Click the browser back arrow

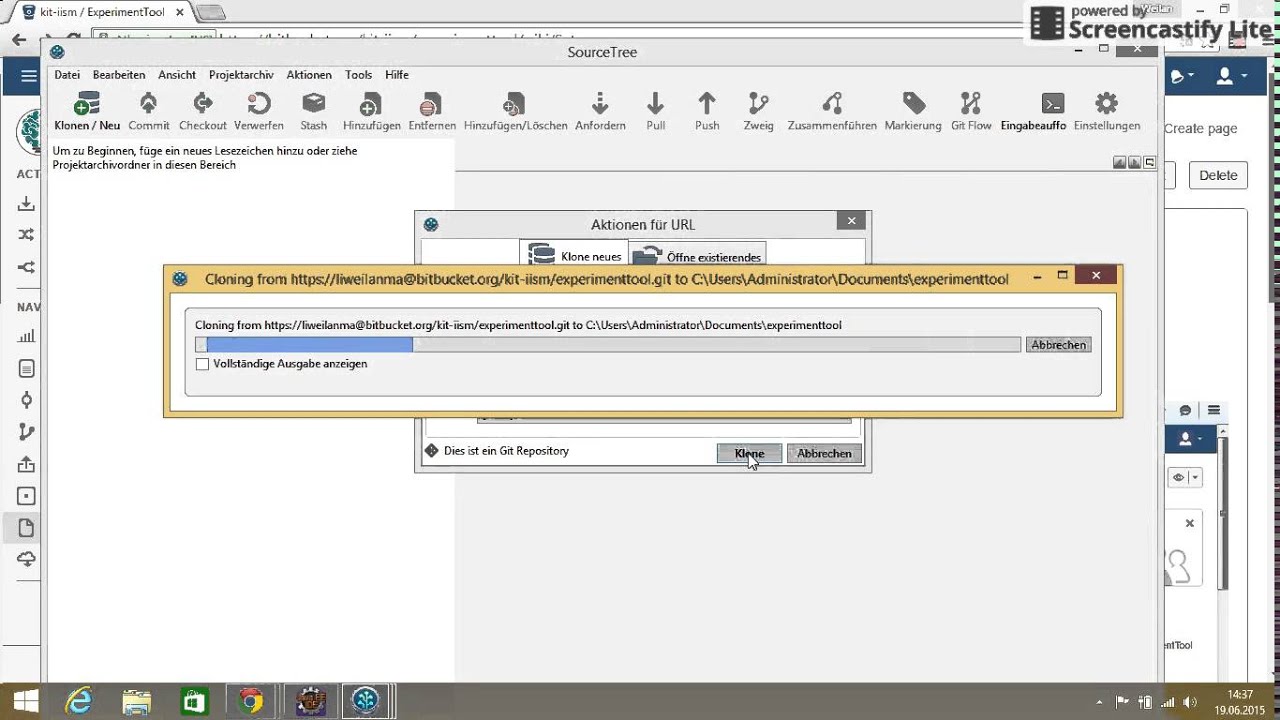(x=18, y=40)
